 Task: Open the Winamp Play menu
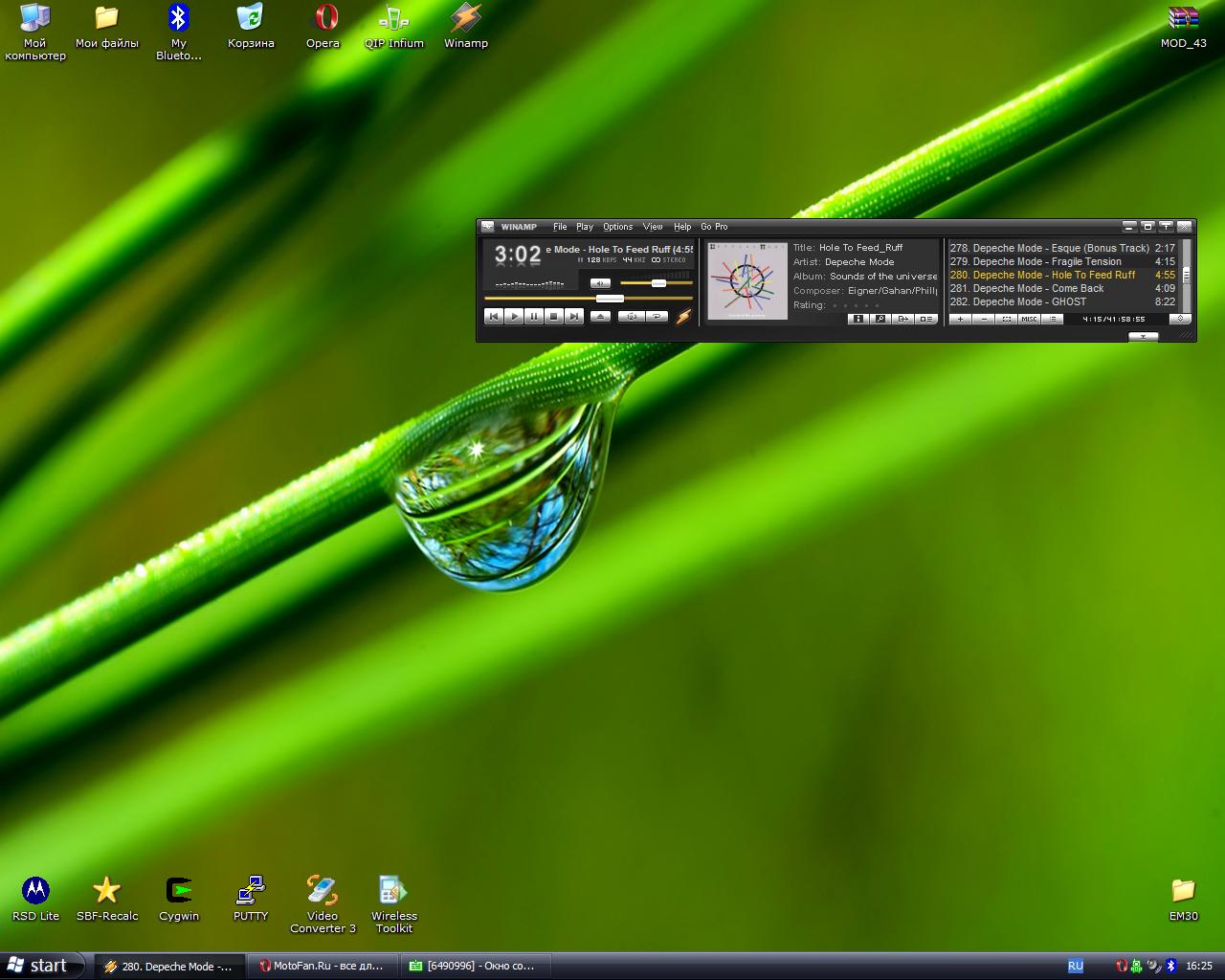tap(585, 227)
